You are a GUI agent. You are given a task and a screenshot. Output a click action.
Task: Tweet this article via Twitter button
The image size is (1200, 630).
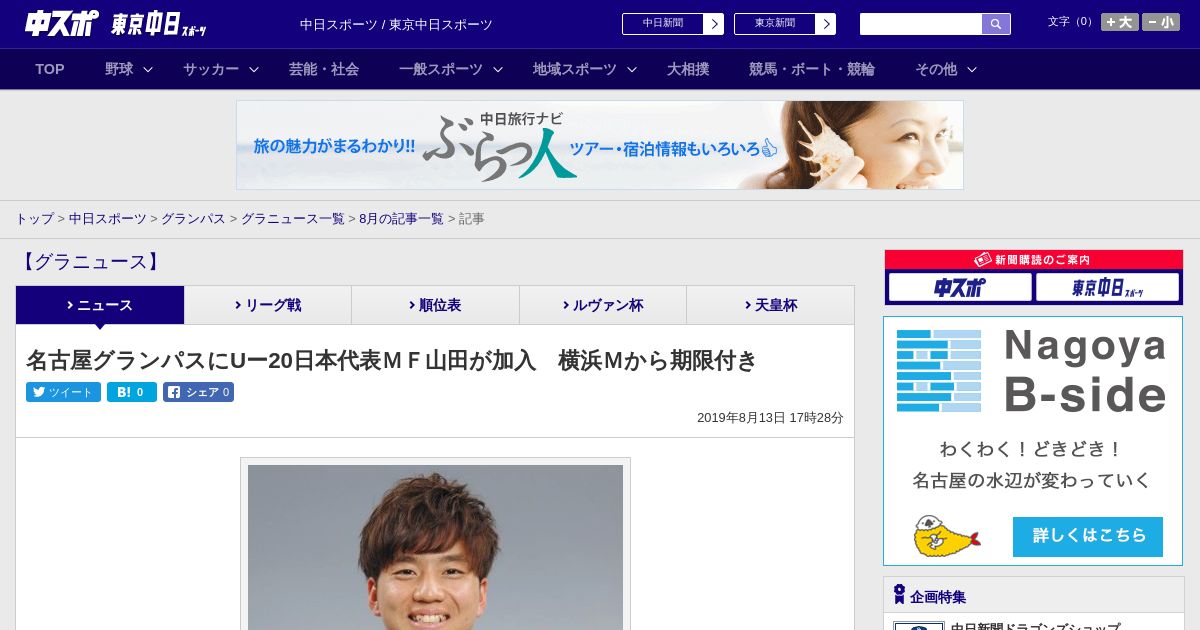63,392
